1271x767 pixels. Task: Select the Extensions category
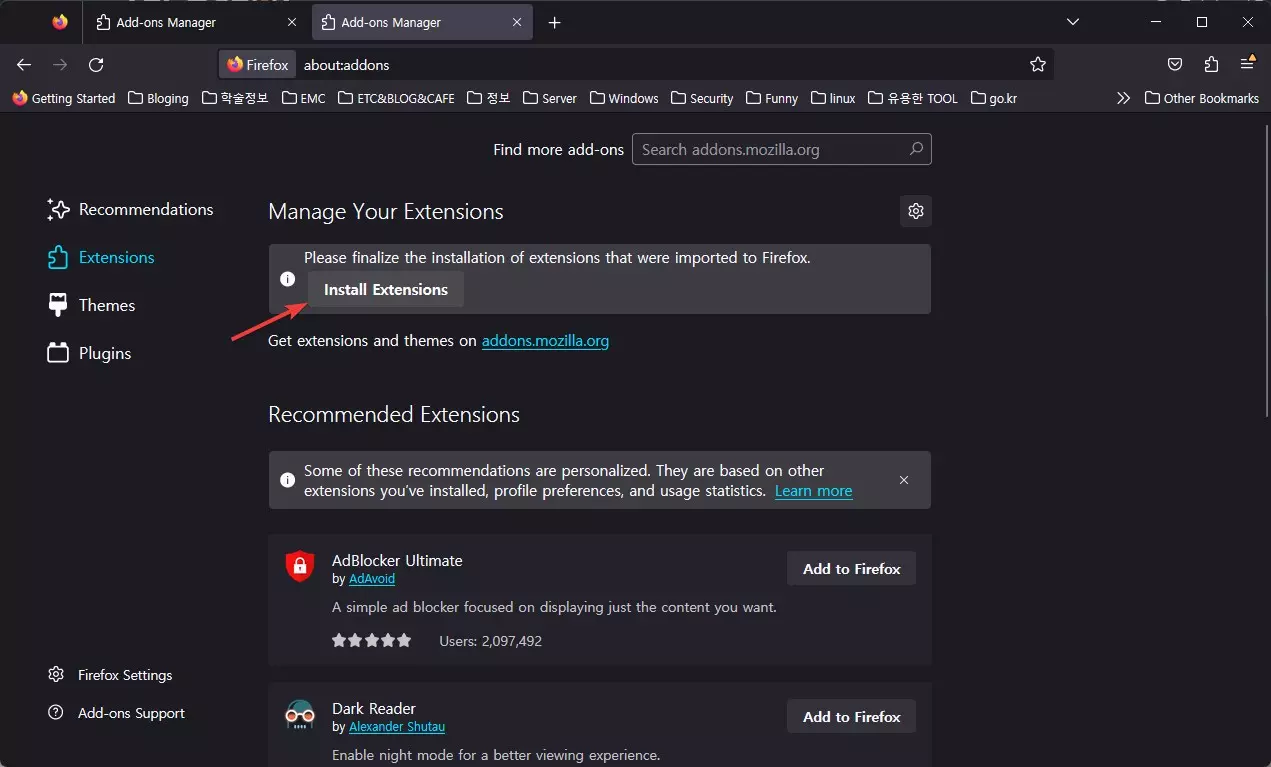(x=101, y=257)
